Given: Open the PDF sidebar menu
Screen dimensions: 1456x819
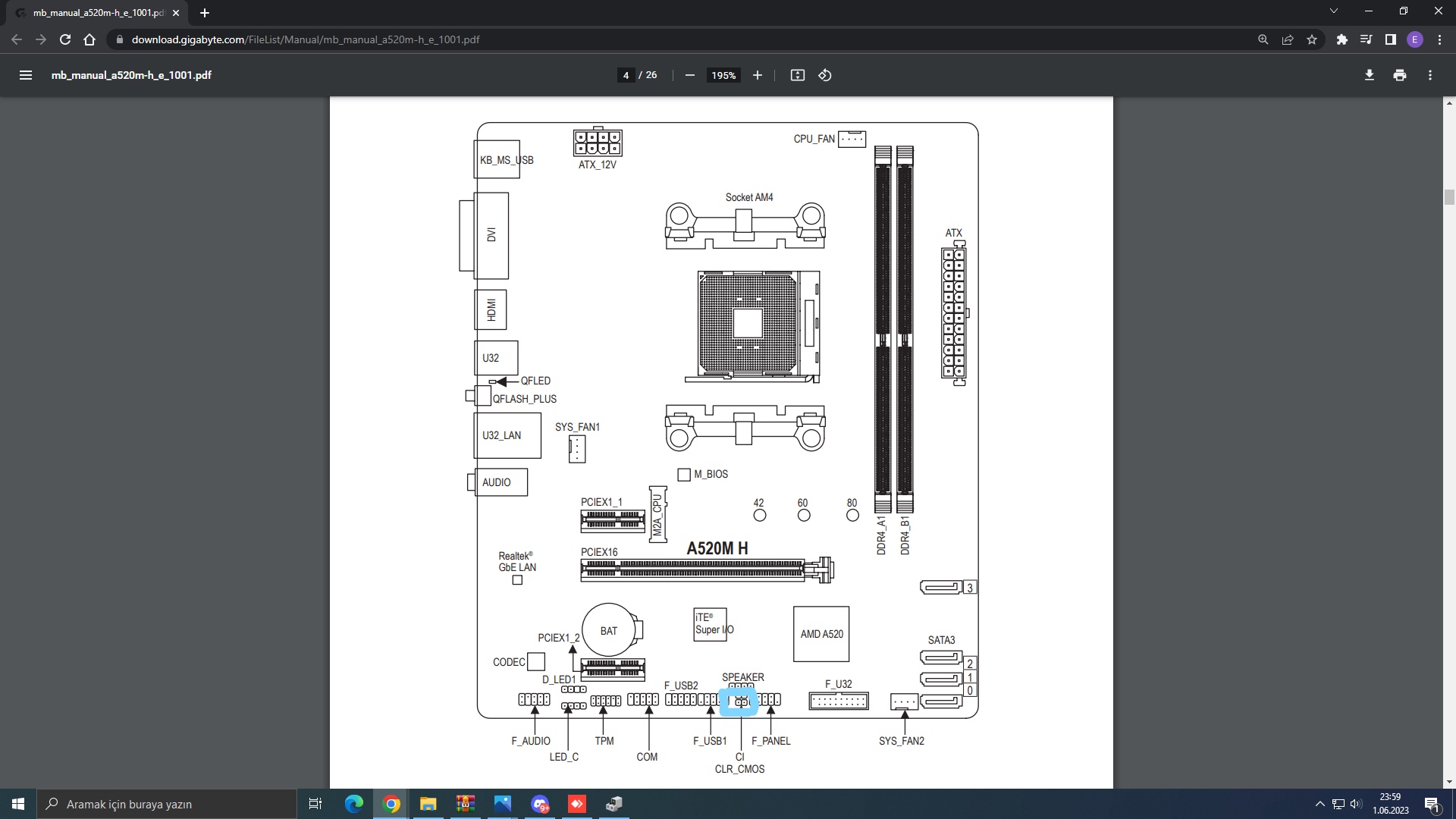Looking at the screenshot, I should [x=26, y=75].
